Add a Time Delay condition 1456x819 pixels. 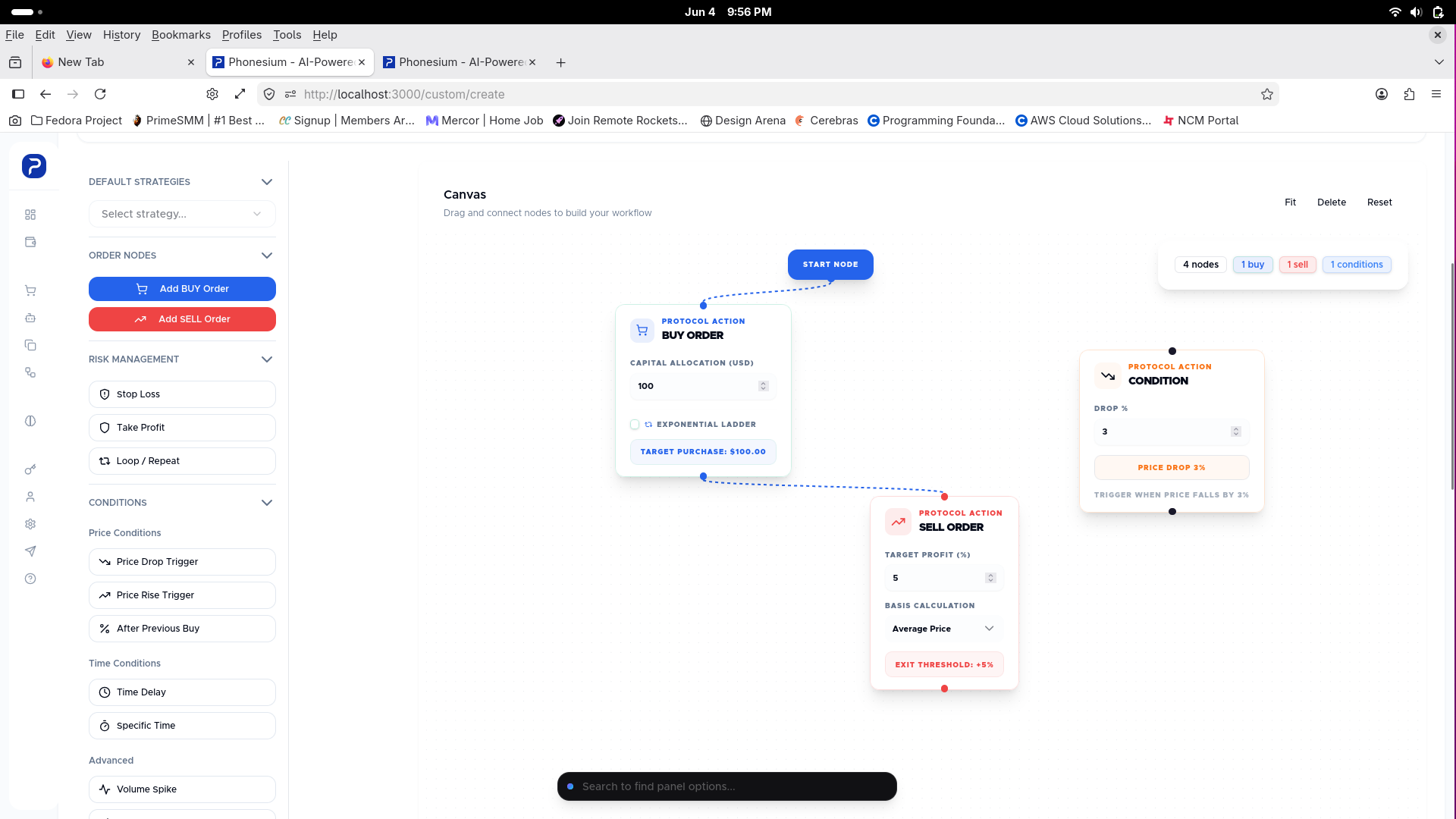182,692
